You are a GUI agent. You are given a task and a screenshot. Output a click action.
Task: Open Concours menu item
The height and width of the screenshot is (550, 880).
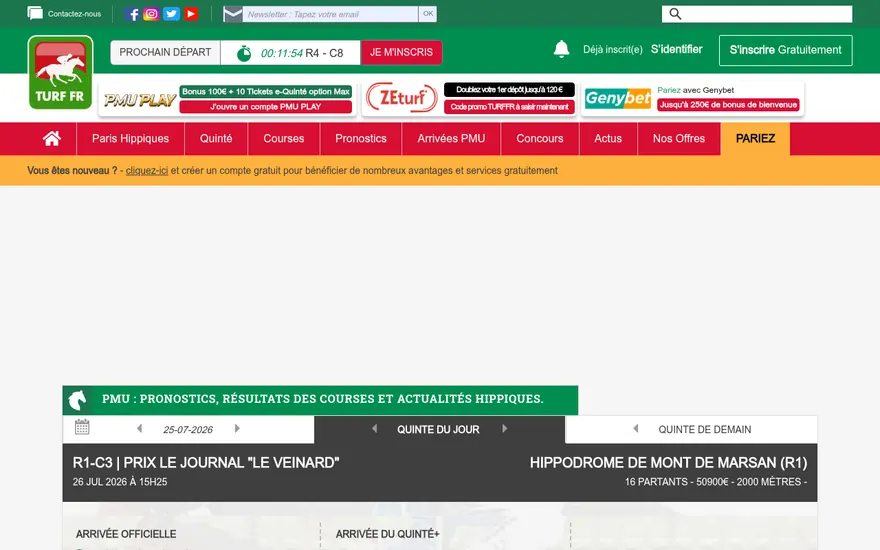coord(540,139)
